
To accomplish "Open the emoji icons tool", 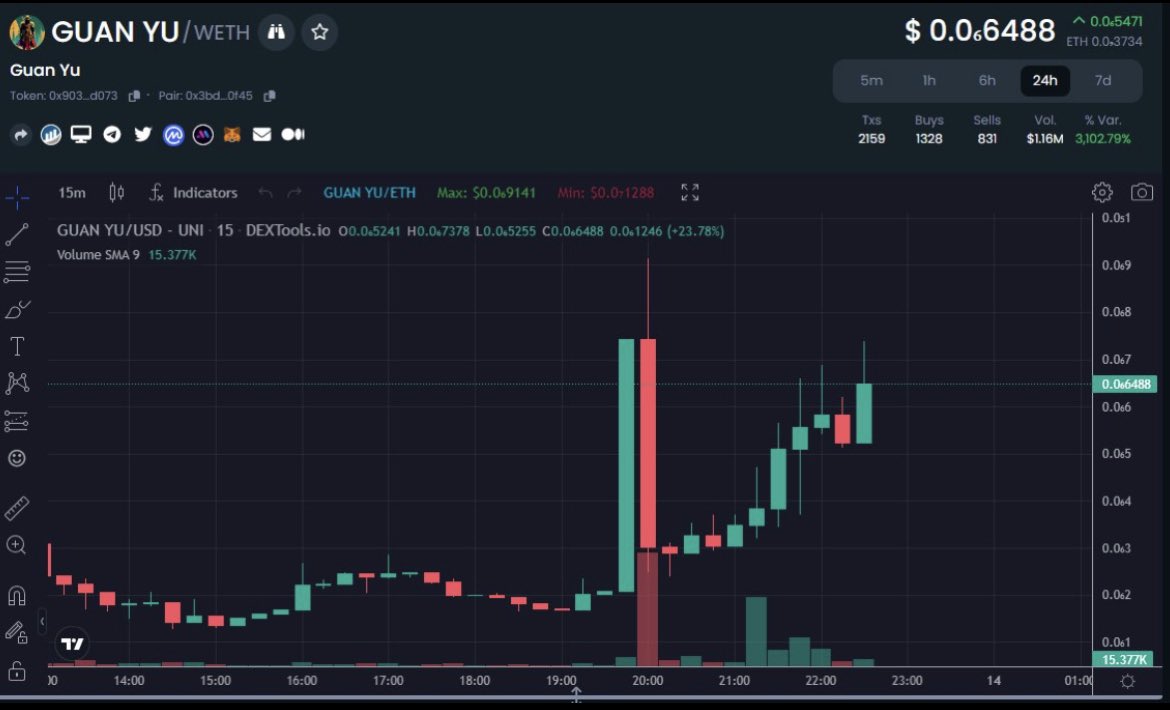I will [17, 458].
